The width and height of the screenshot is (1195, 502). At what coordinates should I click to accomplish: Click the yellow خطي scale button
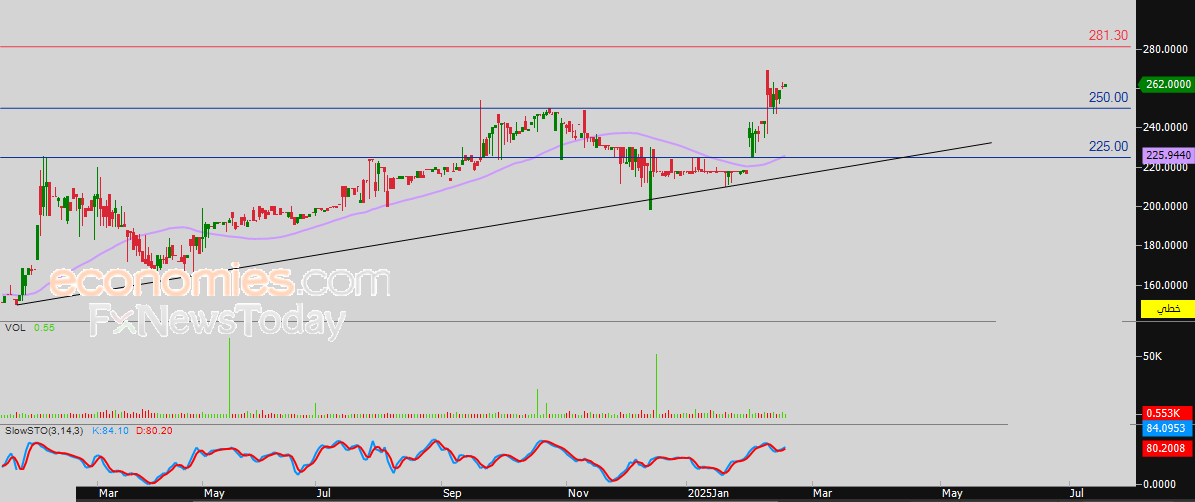[1166, 309]
